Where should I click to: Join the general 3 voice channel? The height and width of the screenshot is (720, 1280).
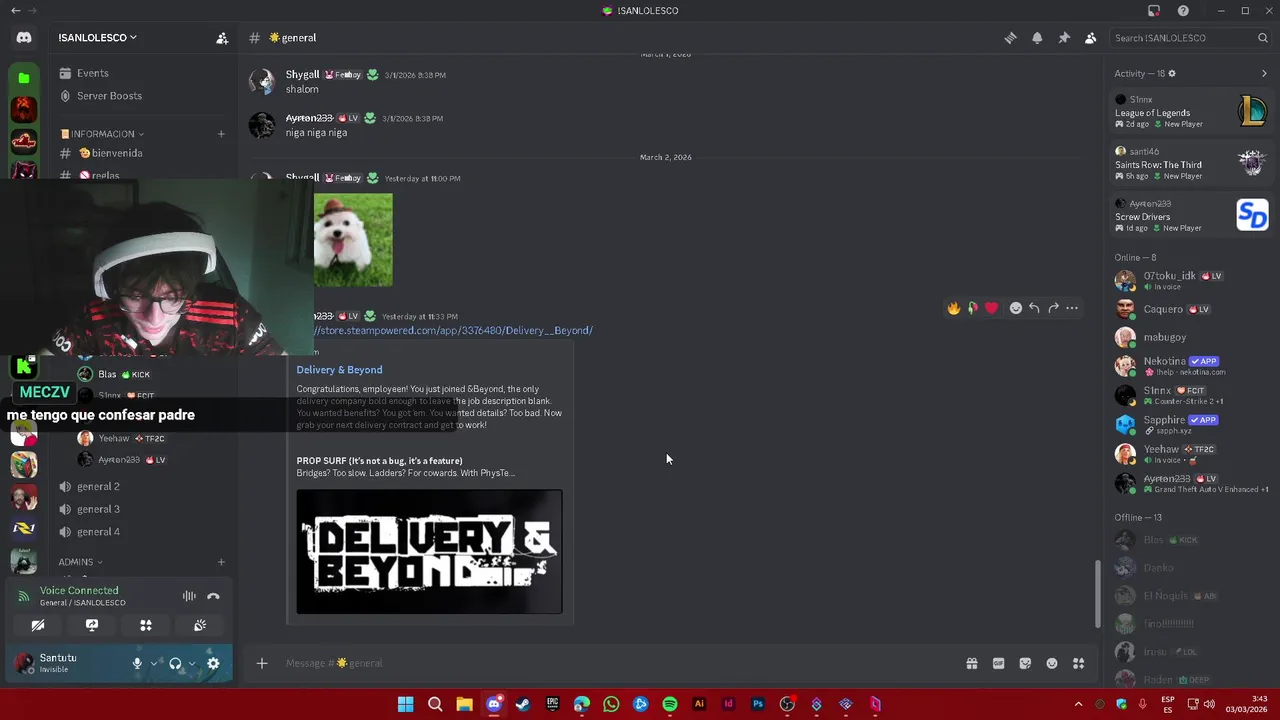pyautogui.click(x=98, y=509)
